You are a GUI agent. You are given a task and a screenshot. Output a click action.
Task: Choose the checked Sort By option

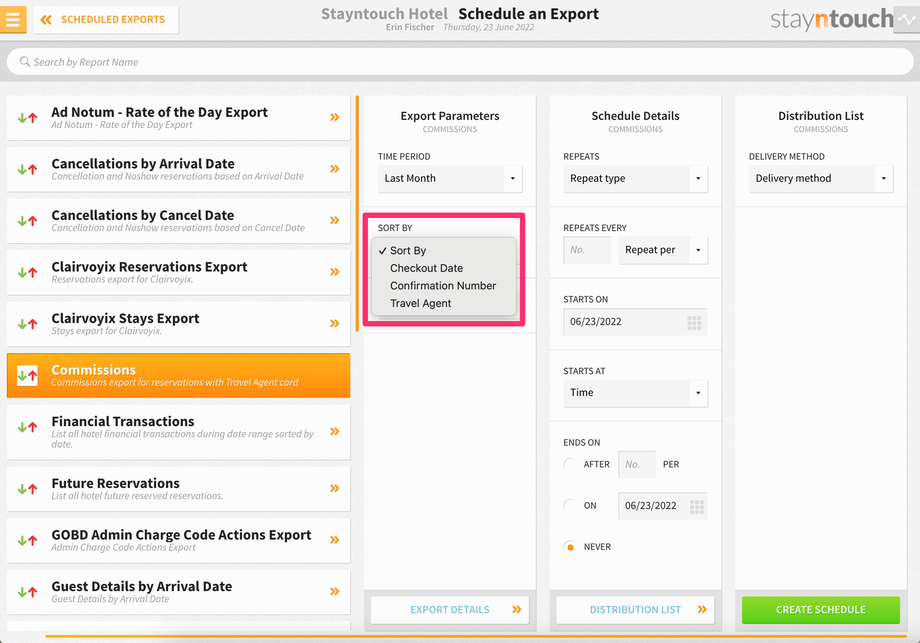444,251
